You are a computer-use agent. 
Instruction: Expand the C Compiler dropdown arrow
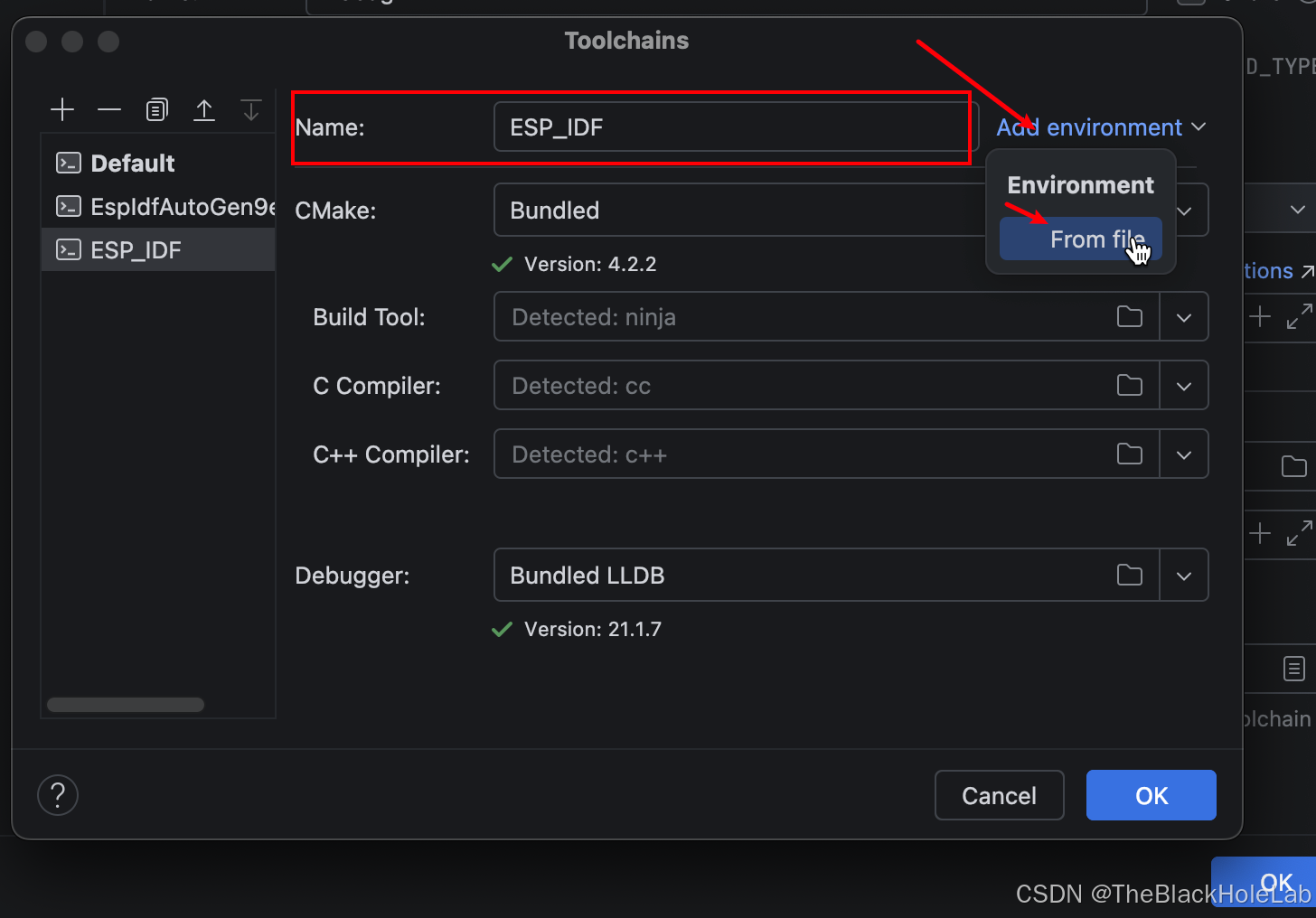click(1184, 386)
